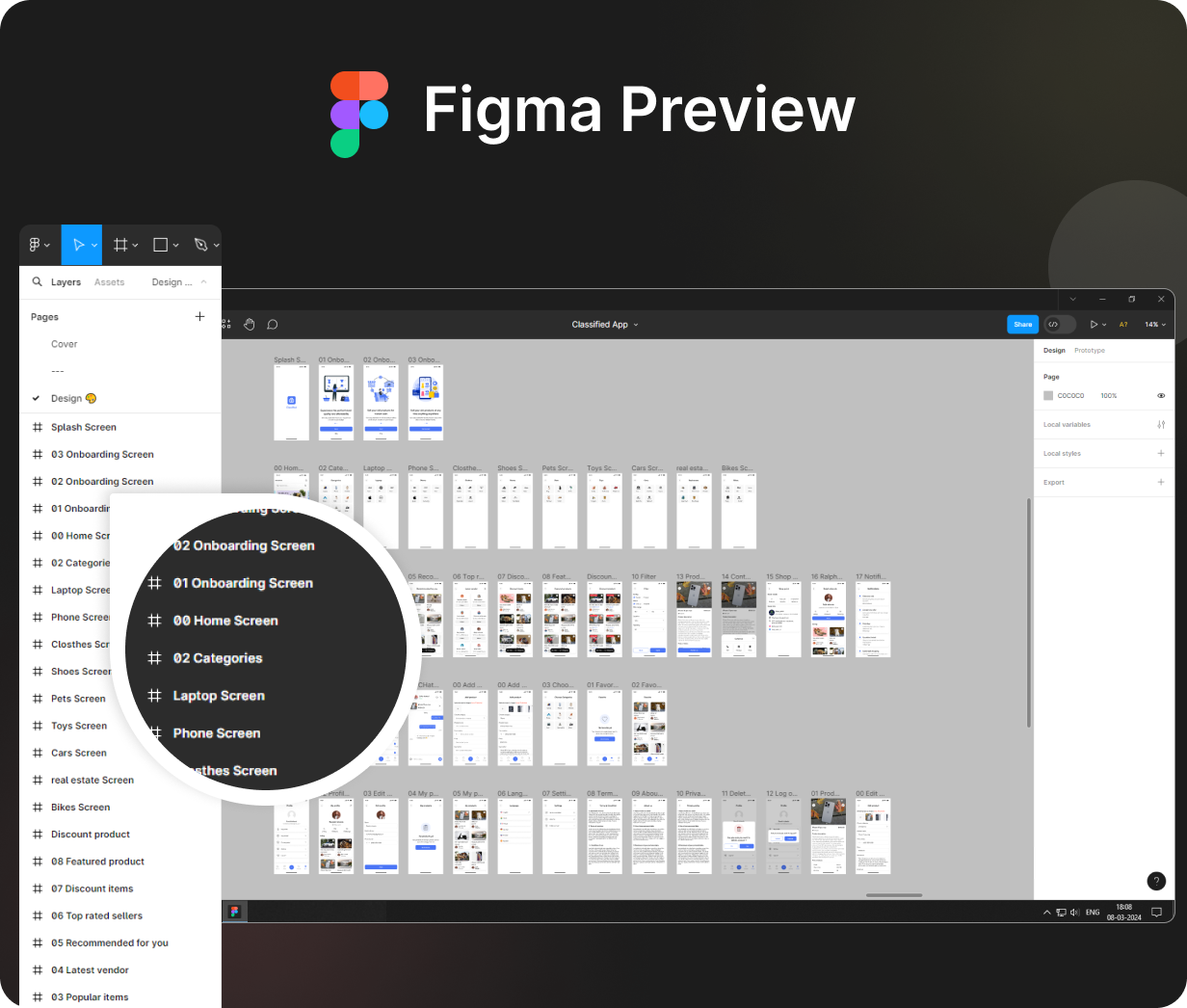
Task: Open the 14% zoom dropdown
Action: [x=1154, y=325]
